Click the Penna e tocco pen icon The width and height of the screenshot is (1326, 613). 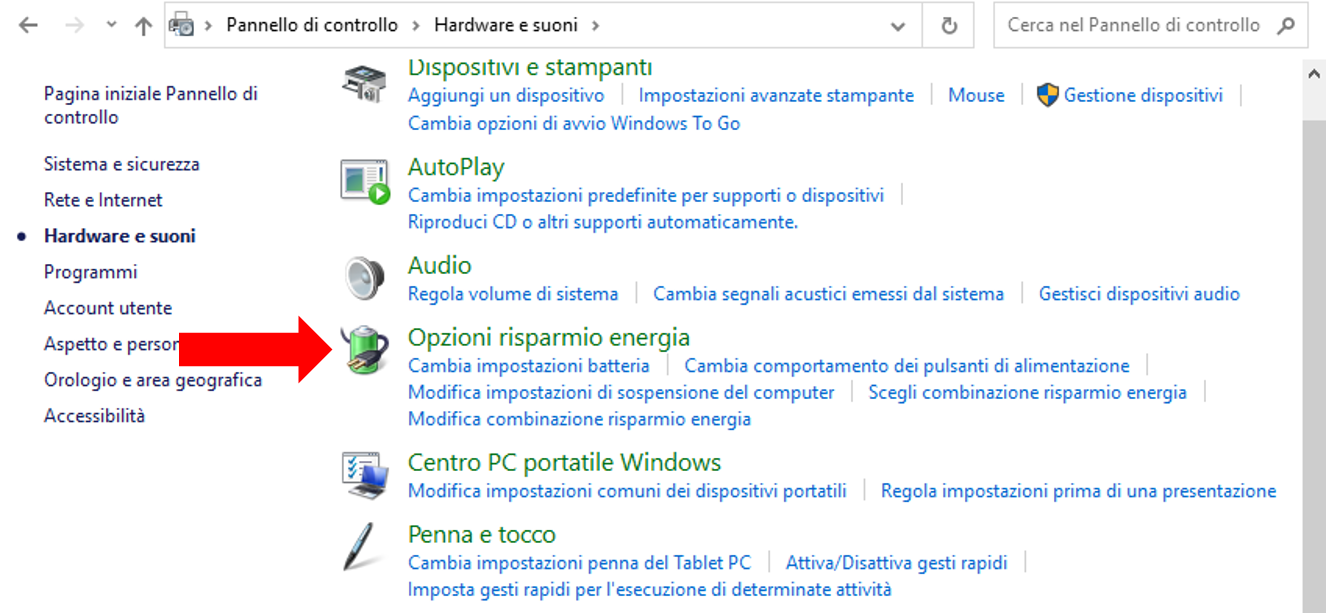pyautogui.click(x=360, y=546)
